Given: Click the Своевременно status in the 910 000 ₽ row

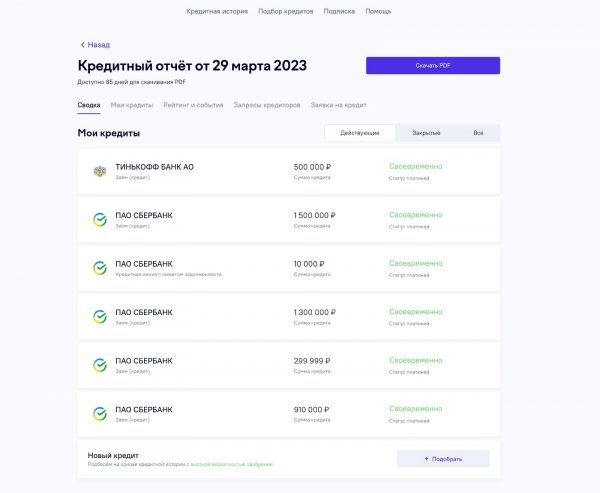Looking at the screenshot, I should [x=416, y=409].
